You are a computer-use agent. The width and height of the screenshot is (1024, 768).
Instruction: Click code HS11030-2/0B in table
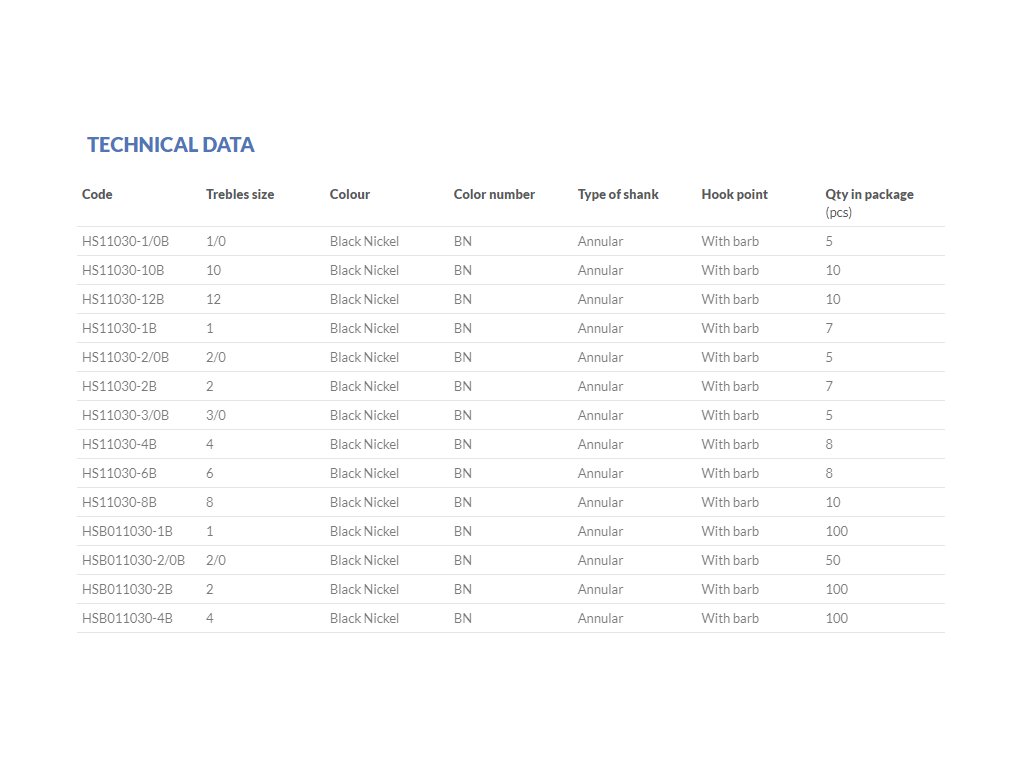[x=125, y=358]
